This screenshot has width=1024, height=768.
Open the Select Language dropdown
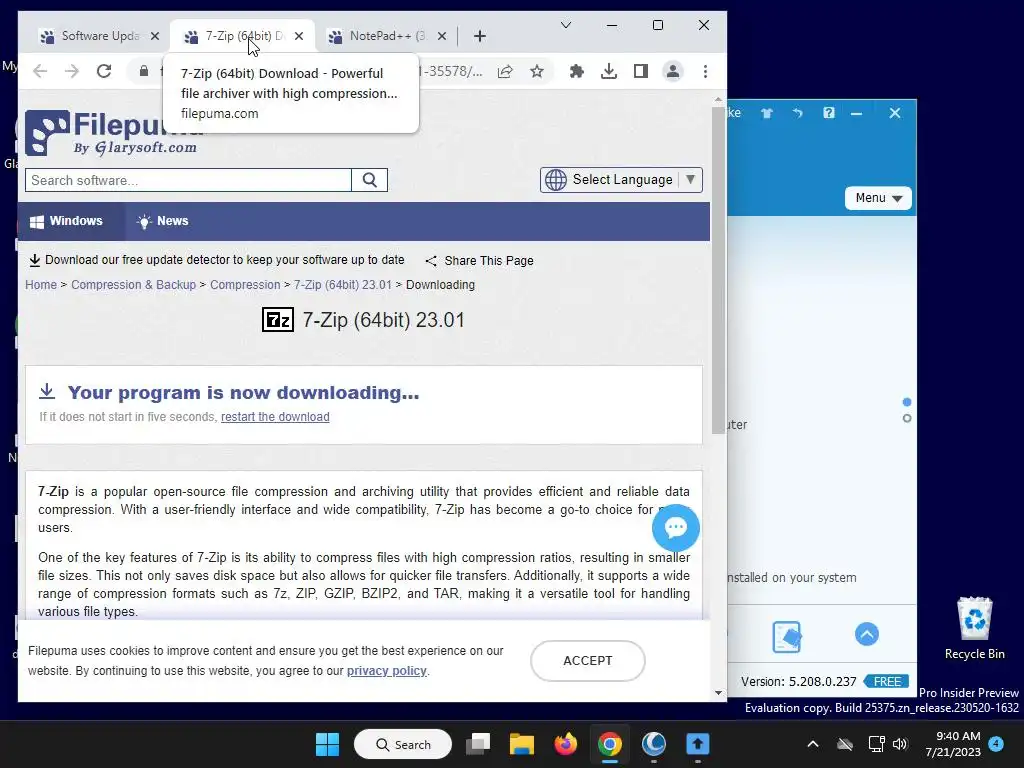(x=621, y=180)
